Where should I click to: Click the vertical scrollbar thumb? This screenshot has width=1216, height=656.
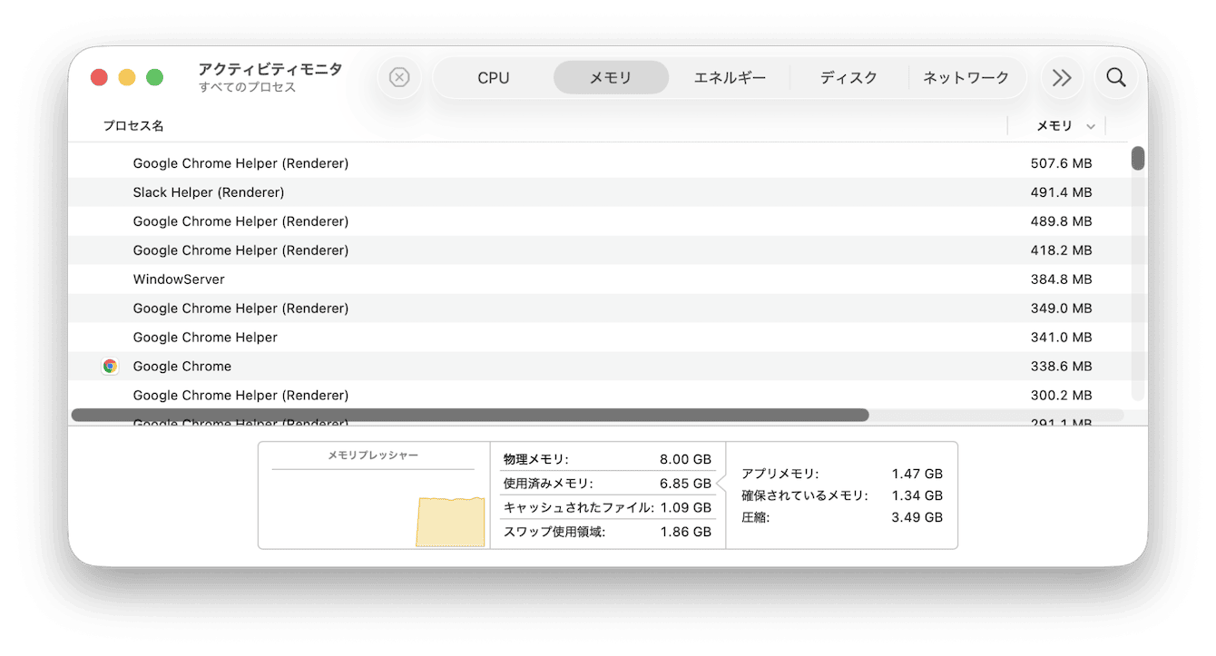[x=1138, y=158]
